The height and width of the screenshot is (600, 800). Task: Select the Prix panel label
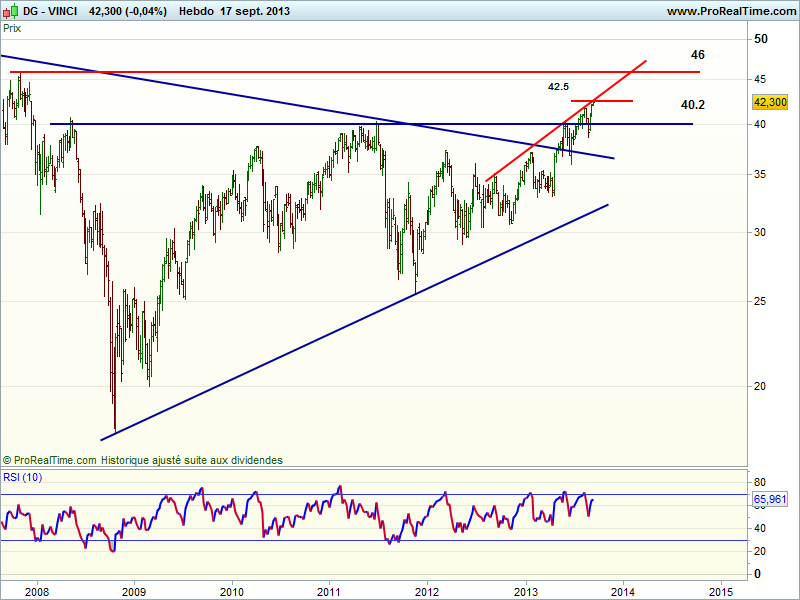[12, 29]
